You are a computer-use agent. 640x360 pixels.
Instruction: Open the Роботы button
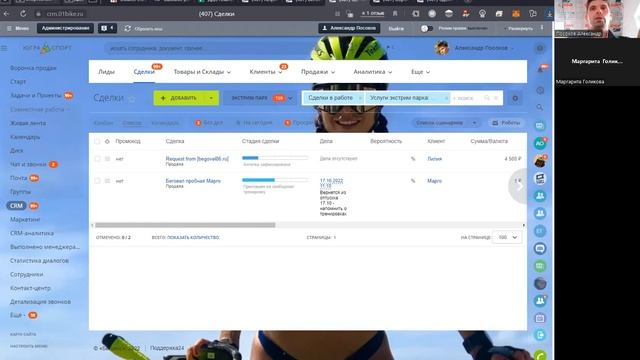[506, 123]
